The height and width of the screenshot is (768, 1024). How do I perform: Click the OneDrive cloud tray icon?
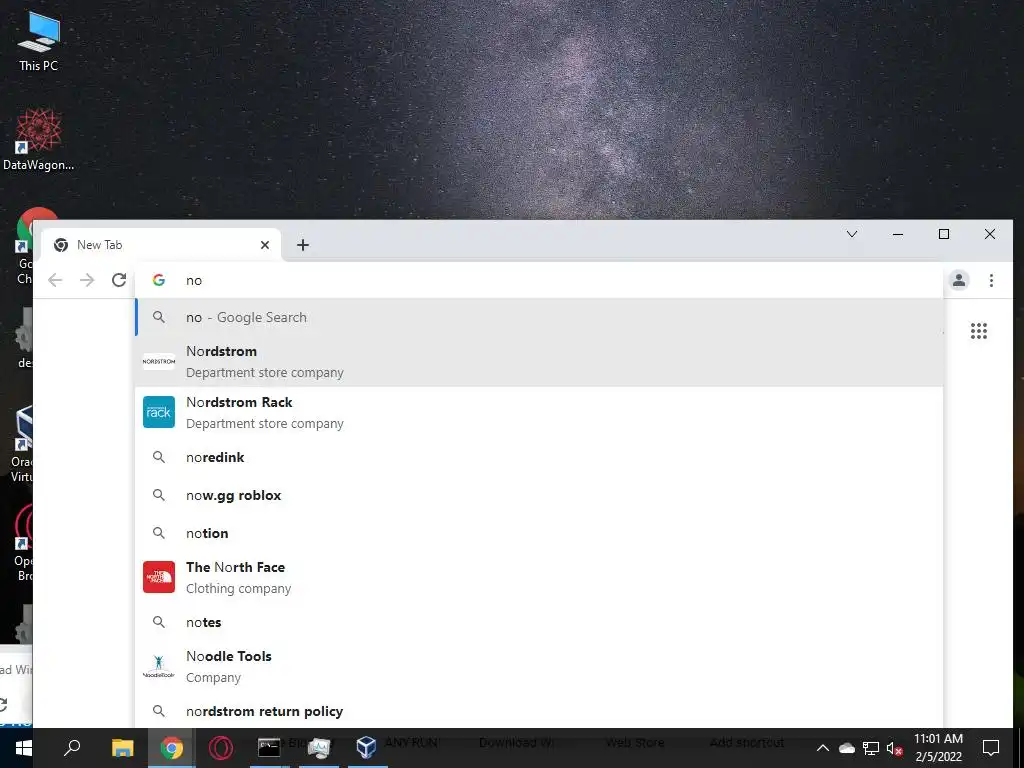pos(847,748)
